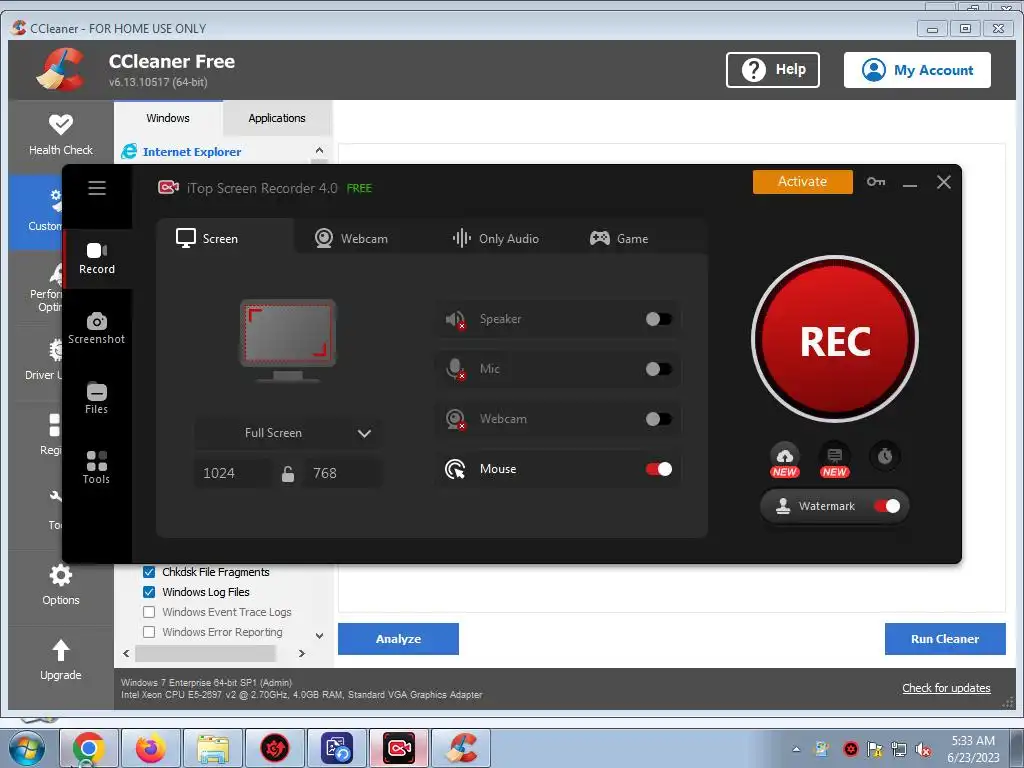Open the Windows Start menu
The image size is (1024, 768).
click(x=26, y=748)
